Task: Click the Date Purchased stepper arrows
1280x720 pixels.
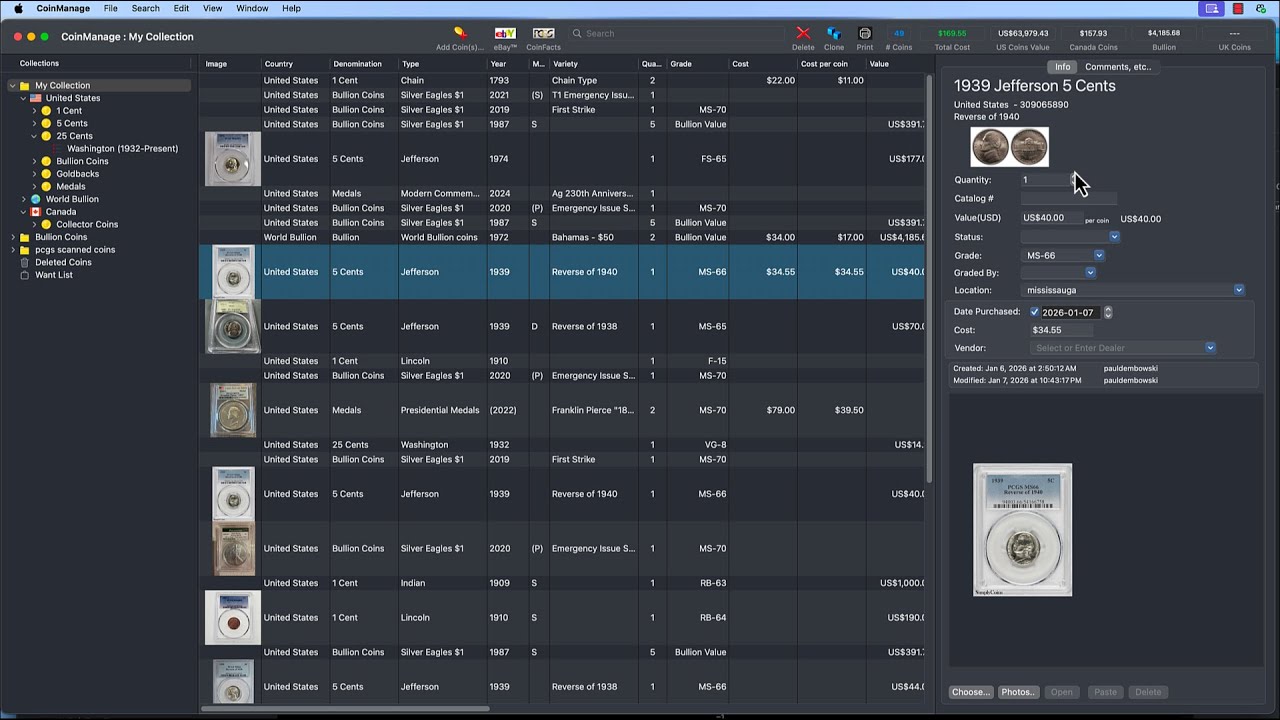Action: [x=1107, y=312]
